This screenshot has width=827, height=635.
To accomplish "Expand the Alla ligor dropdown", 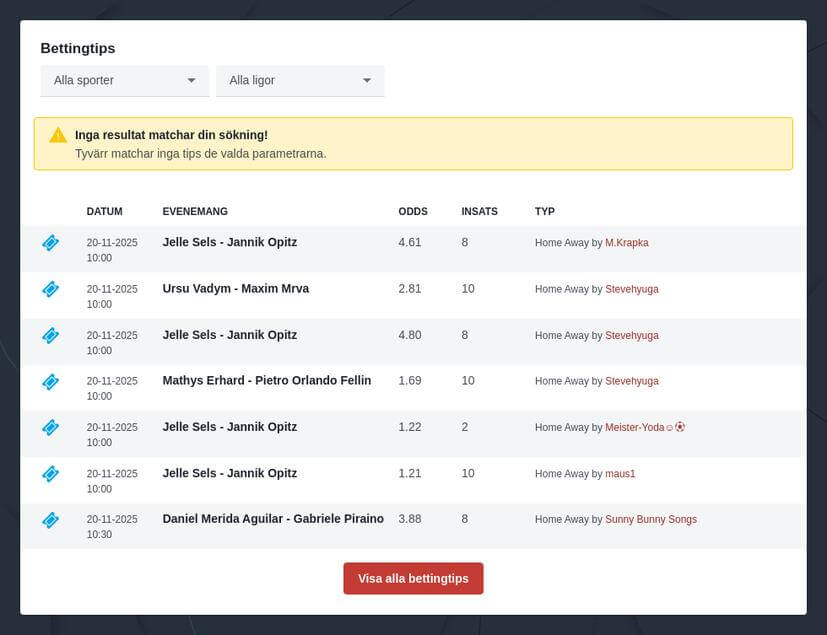I will pos(300,80).
